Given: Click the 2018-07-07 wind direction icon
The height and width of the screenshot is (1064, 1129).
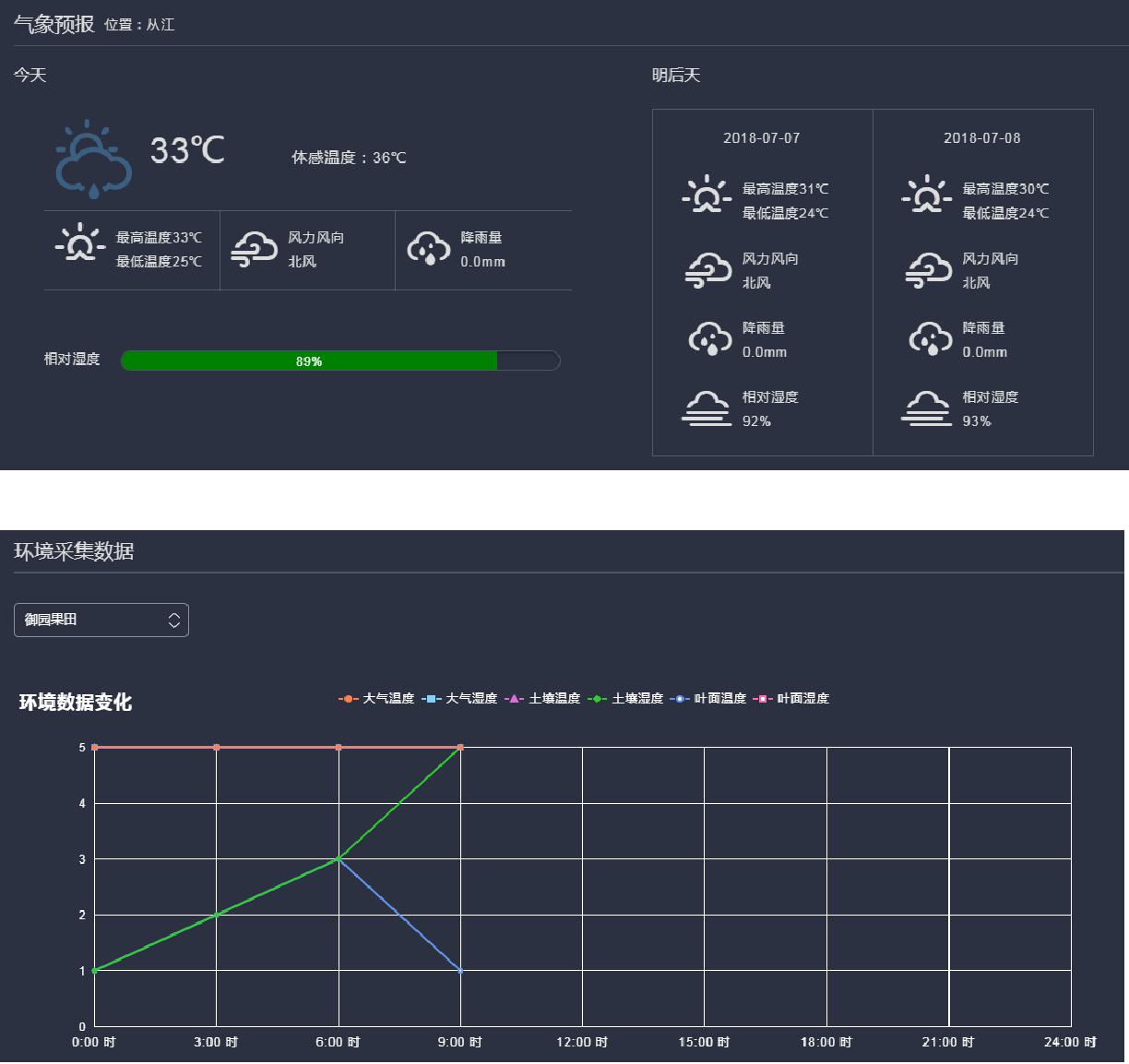Looking at the screenshot, I should point(707,270).
